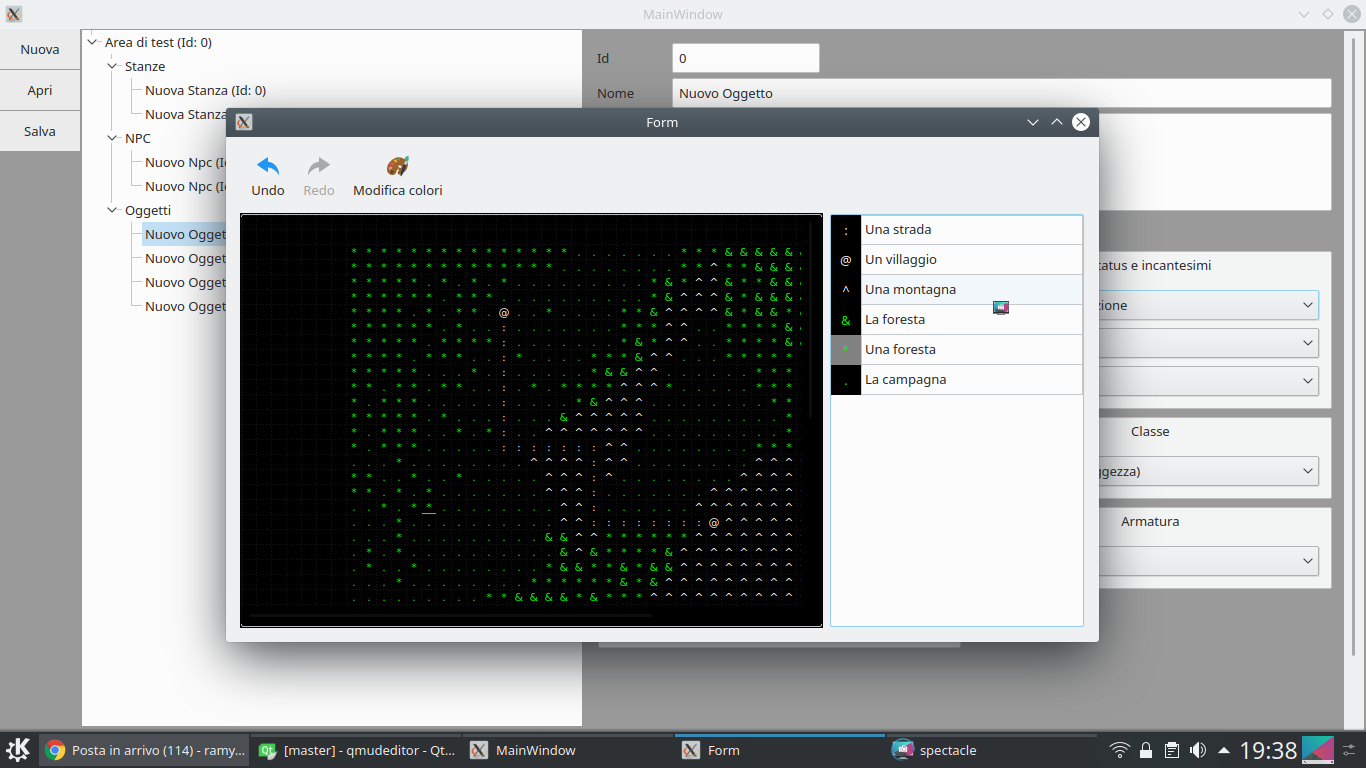The width and height of the screenshot is (1366, 768).
Task: Open the volume tray icon
Action: click(1198, 750)
